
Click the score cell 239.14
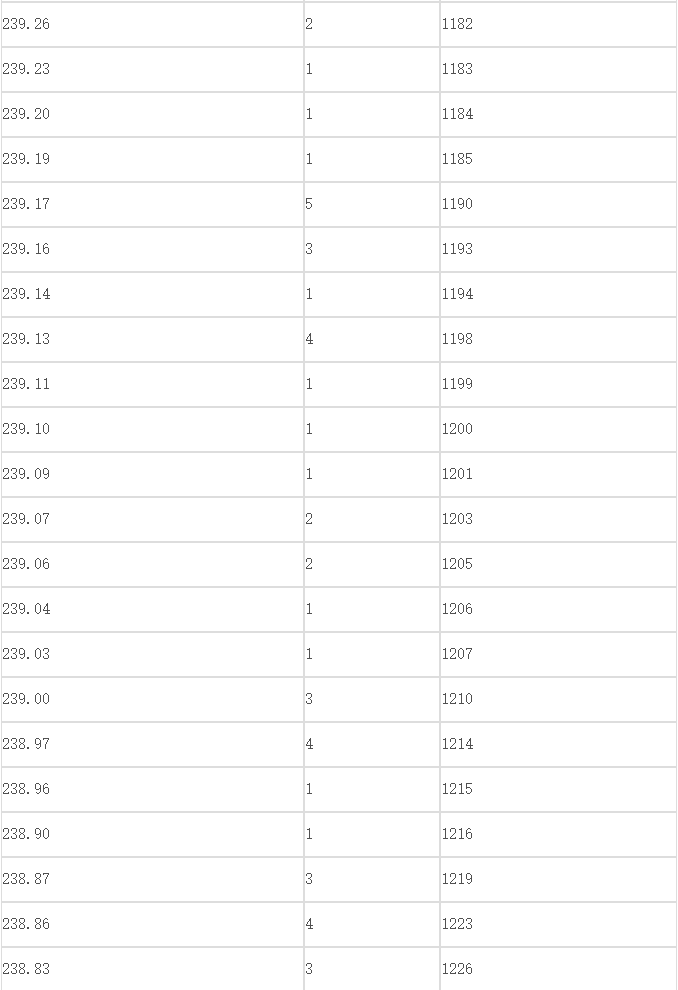[x=152, y=294]
